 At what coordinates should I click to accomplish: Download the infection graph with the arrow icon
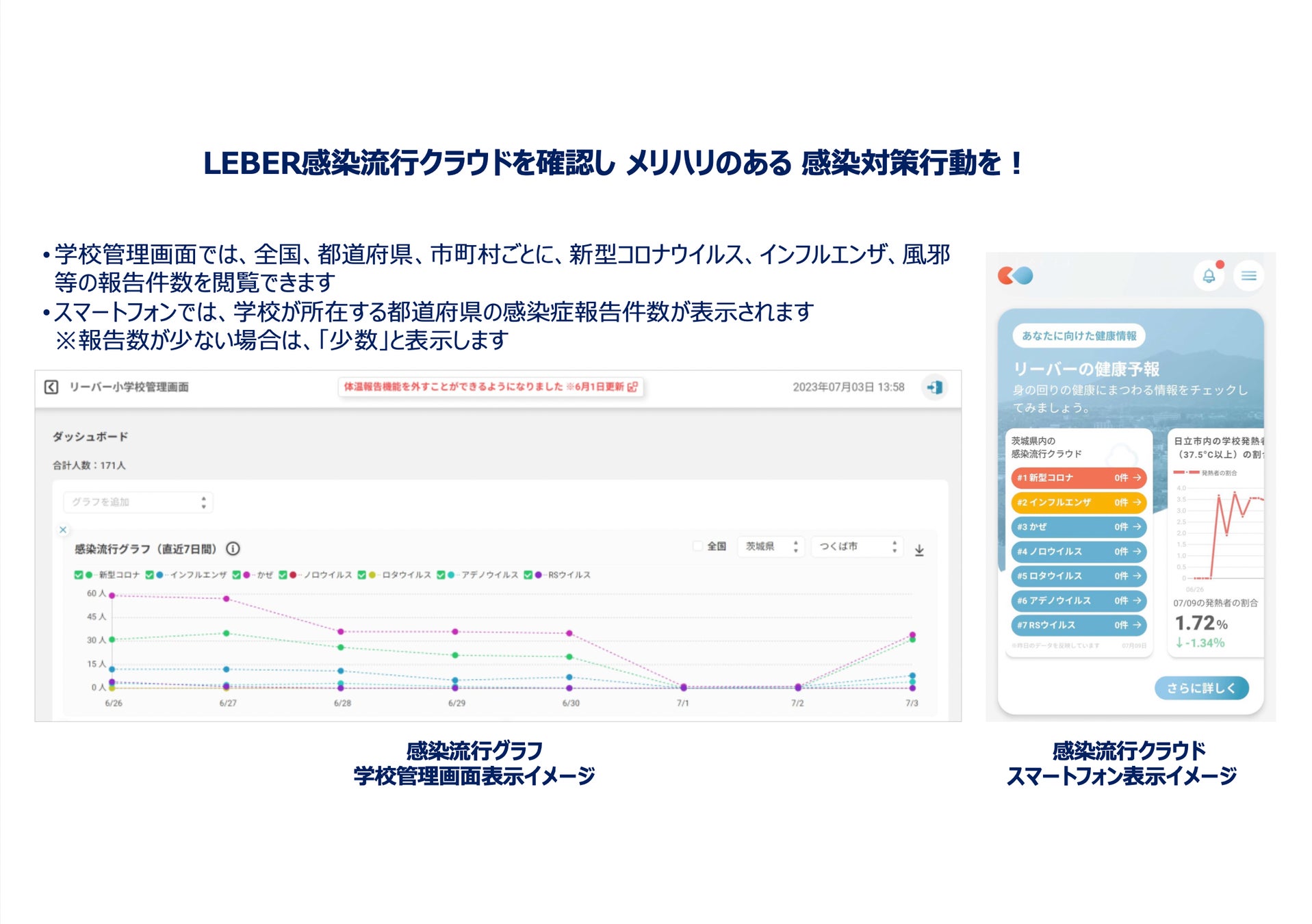coord(919,550)
